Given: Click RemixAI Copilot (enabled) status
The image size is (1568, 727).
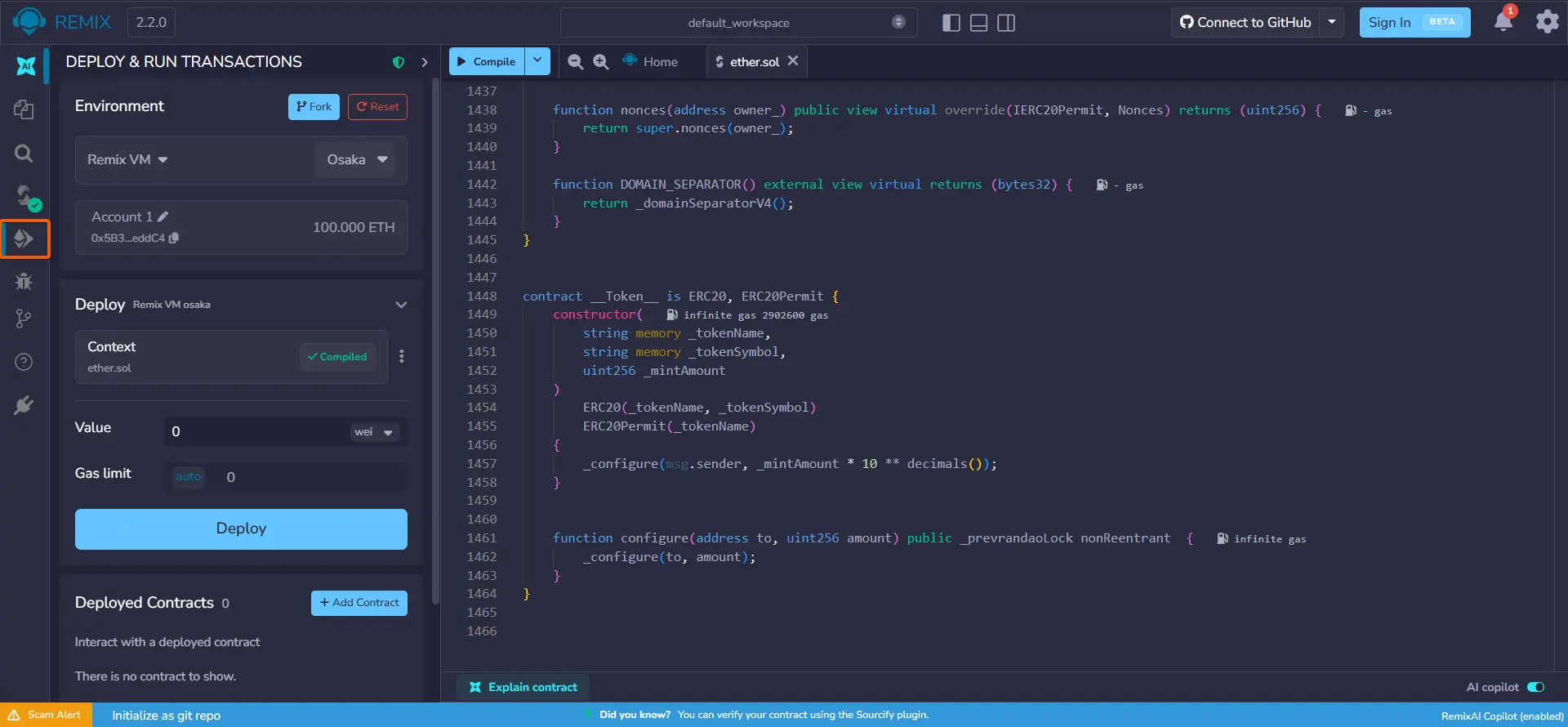Looking at the screenshot, I should pyautogui.click(x=1502, y=716).
